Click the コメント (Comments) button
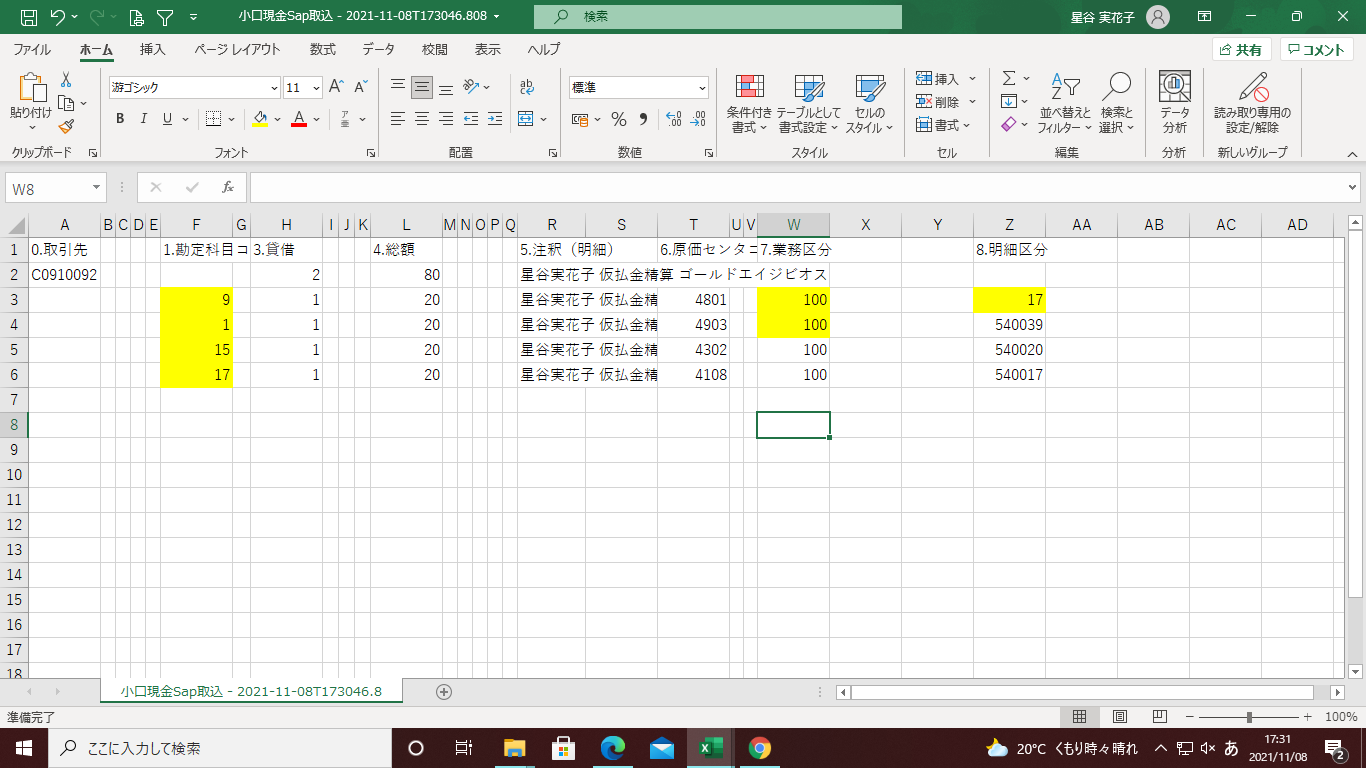 [x=1317, y=49]
